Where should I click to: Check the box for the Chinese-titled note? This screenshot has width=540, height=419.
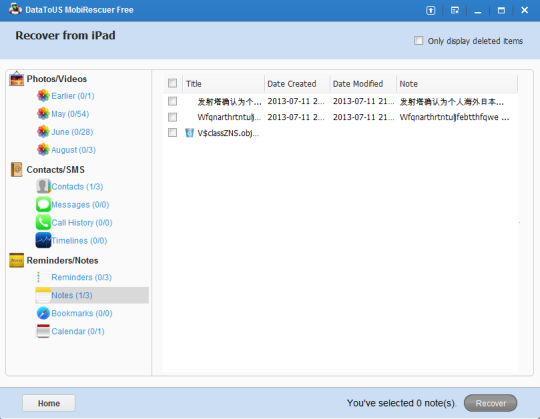[173, 101]
